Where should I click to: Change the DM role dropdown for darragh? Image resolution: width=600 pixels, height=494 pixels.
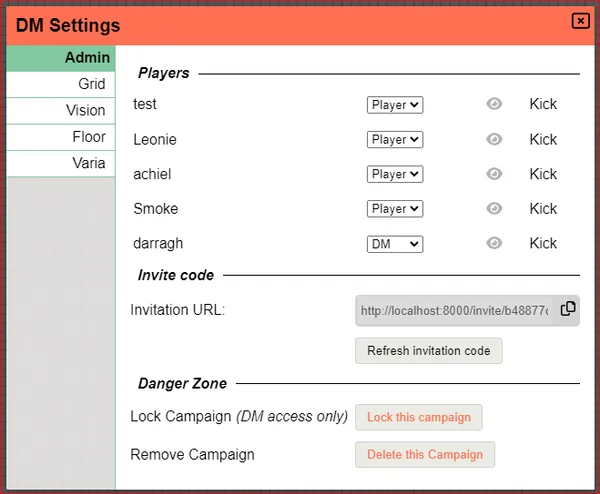pos(395,244)
